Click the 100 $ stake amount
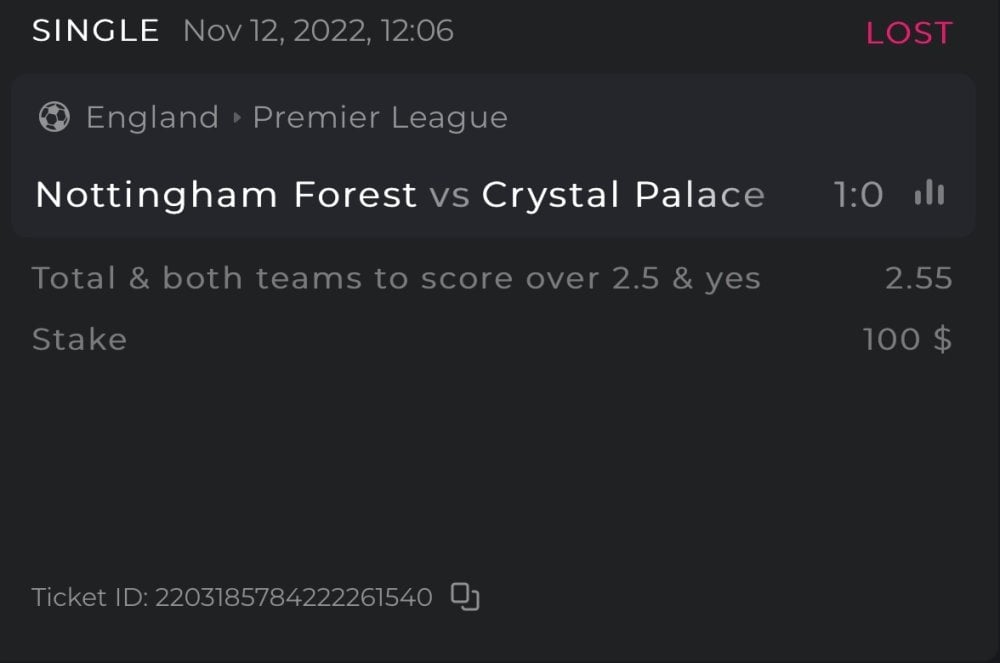1000x663 pixels. tap(907, 340)
